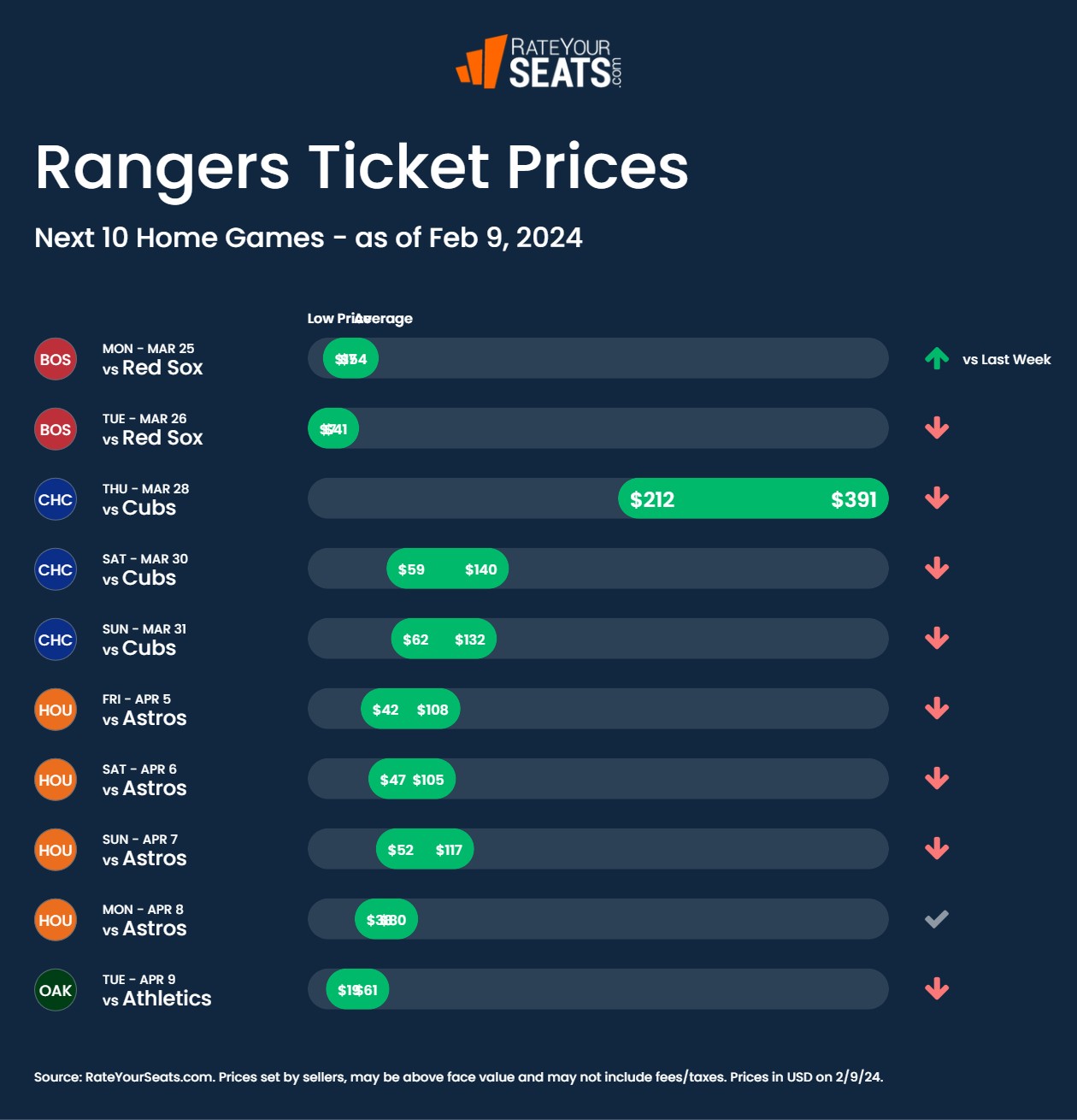Screen dimensions: 1077x1120
Task: Click the Low Price column header
Action: [330, 318]
